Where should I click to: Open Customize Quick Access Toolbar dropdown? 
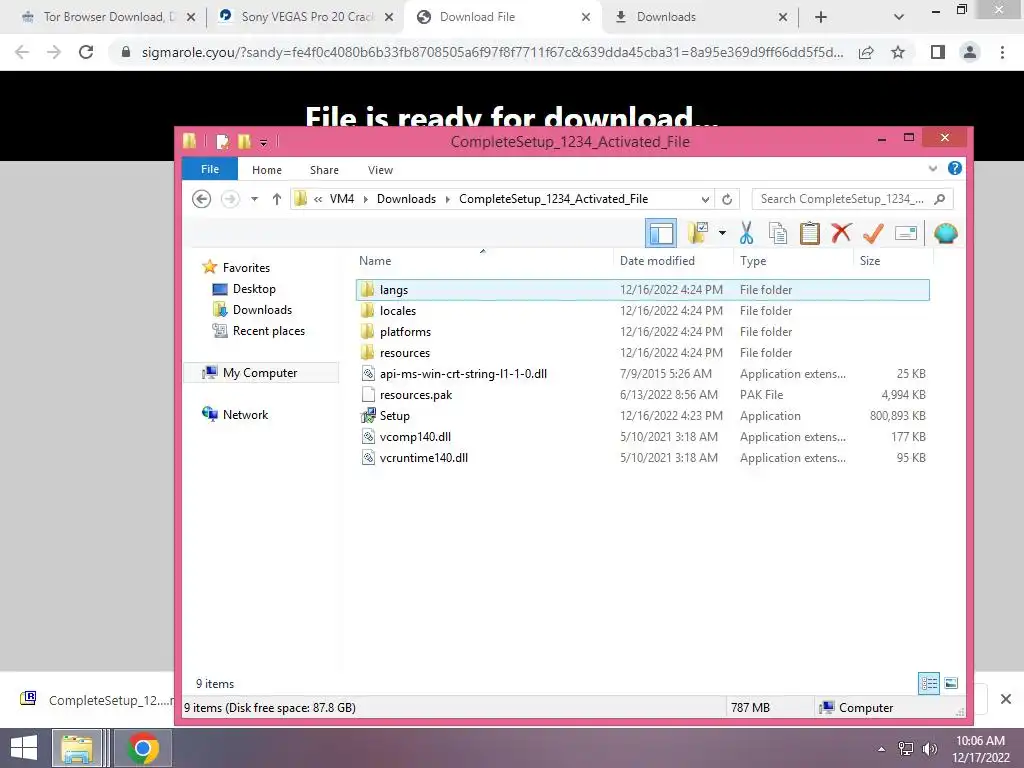click(263, 142)
